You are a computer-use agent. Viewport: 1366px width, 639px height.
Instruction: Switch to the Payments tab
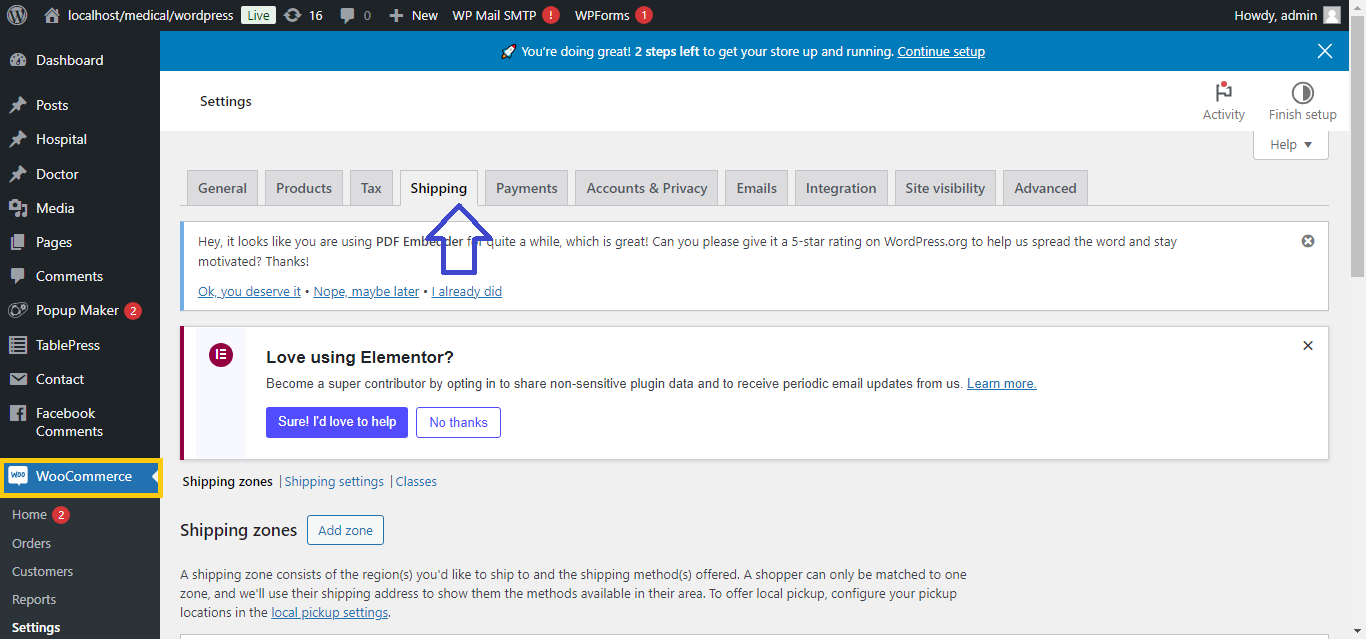527,188
